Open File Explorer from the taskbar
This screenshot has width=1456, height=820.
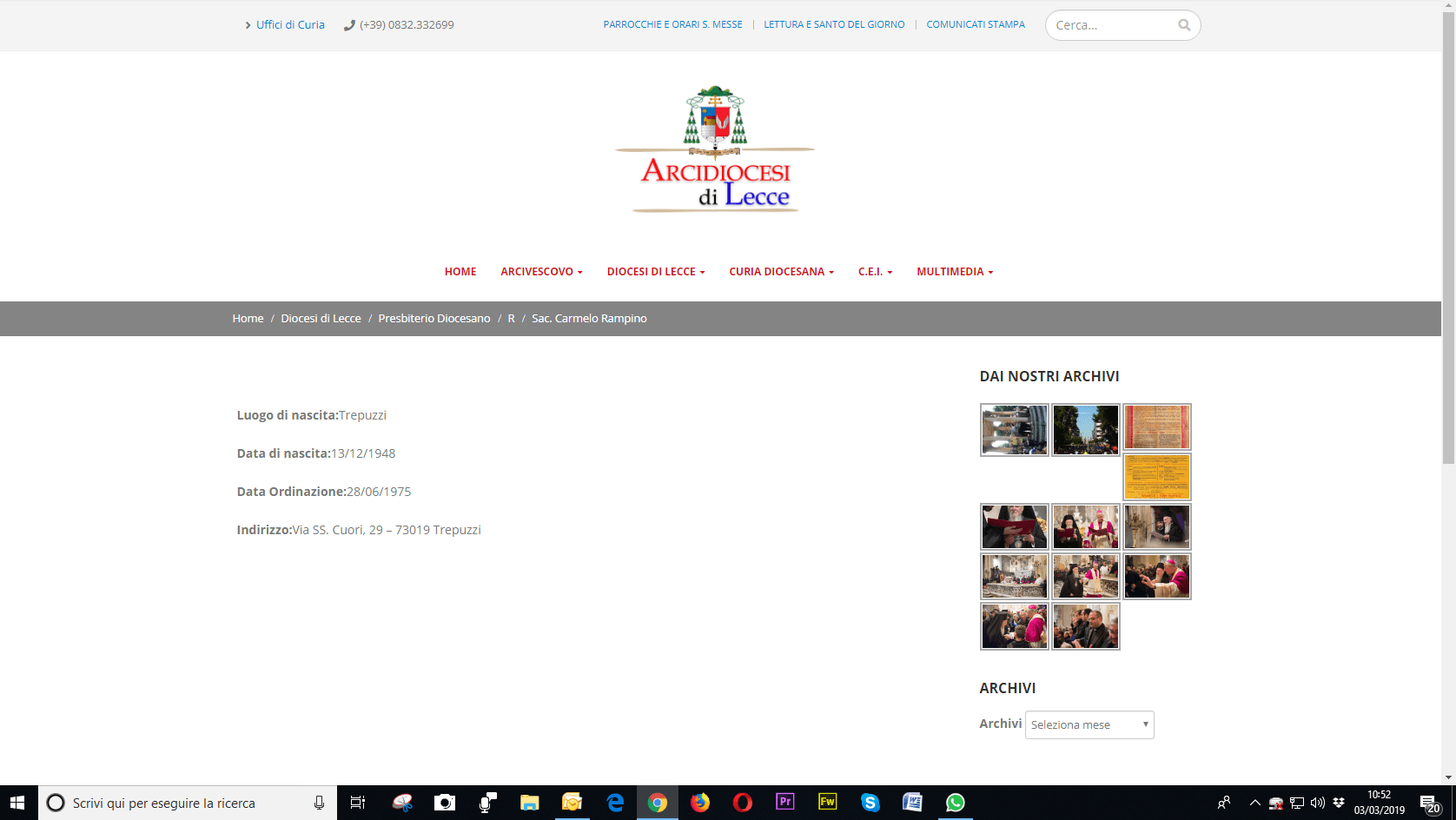point(530,803)
